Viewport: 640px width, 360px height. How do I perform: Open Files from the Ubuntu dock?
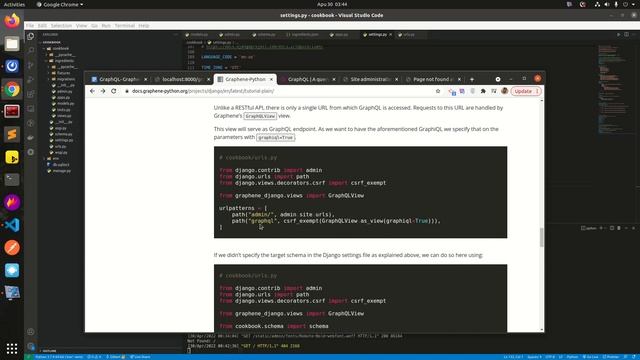(x=12, y=43)
